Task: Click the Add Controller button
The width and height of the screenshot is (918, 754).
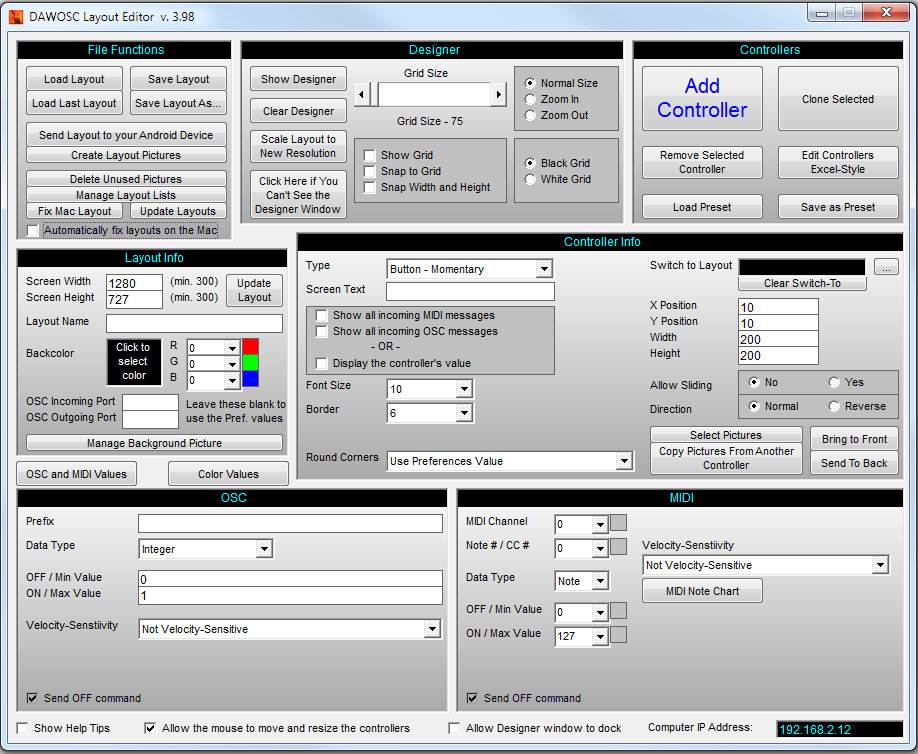Action: (702, 98)
